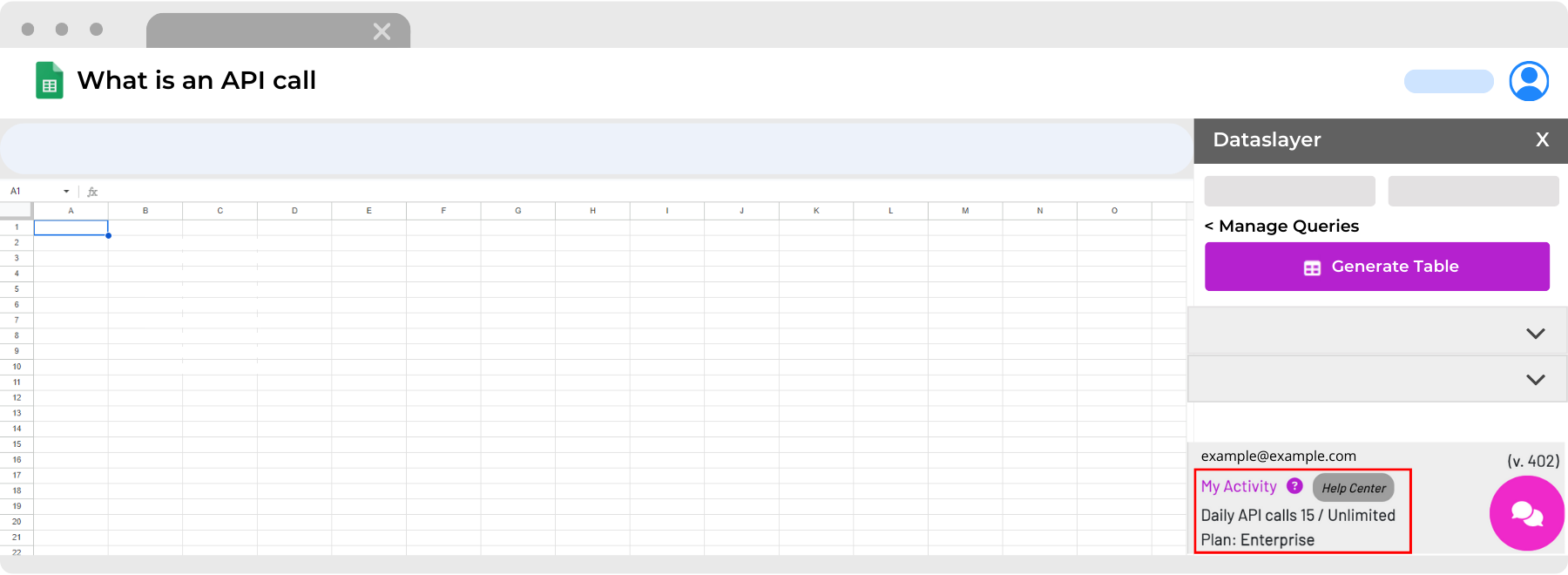
Task: Select column H header
Action: pyautogui.click(x=592, y=211)
